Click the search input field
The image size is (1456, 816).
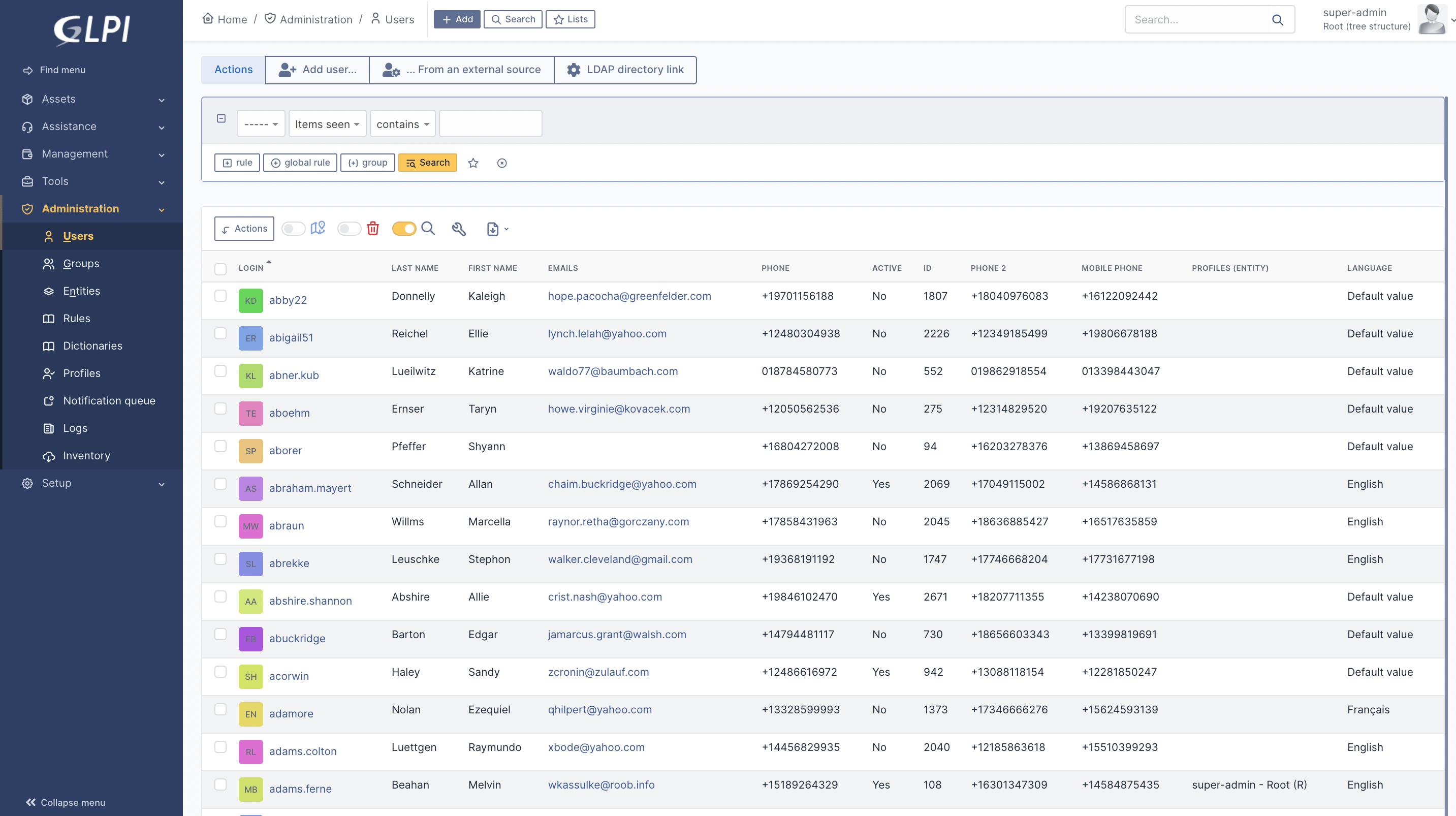[1197, 18]
